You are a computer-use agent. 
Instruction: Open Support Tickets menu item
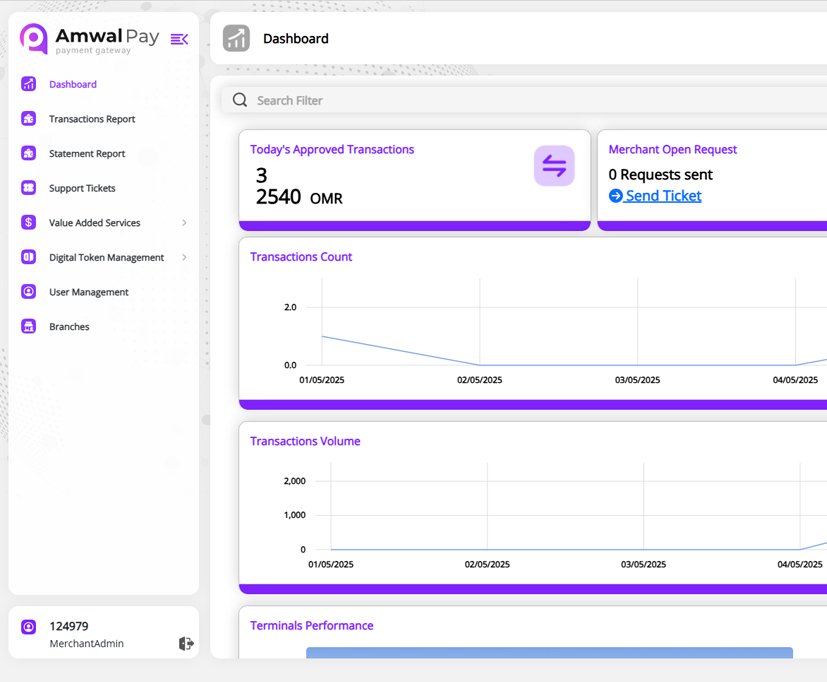coord(82,188)
